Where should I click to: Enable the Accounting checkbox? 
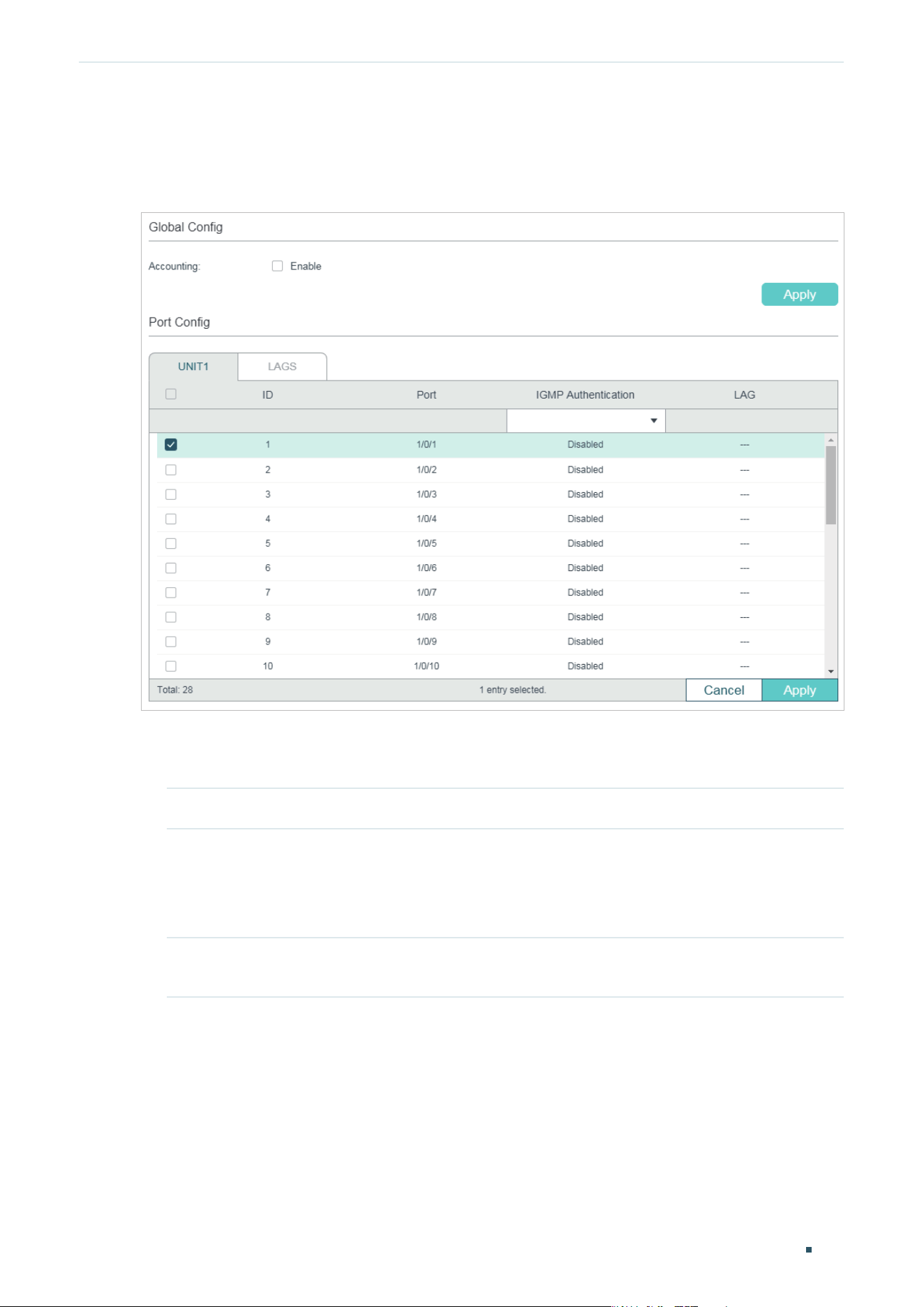[277, 266]
